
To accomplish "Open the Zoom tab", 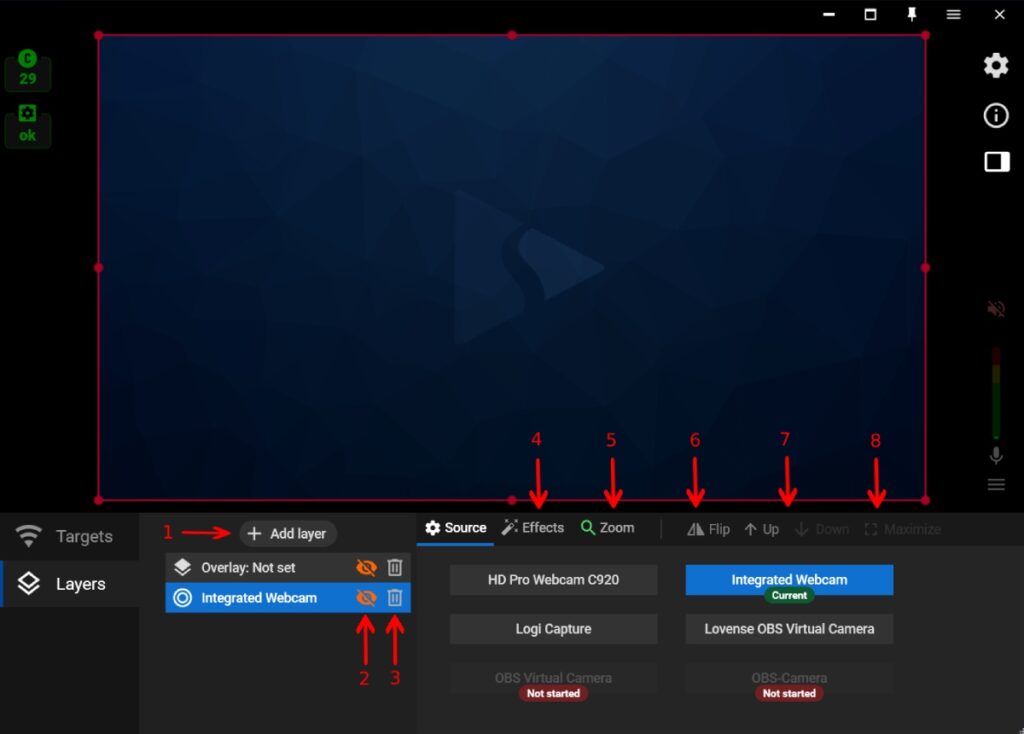I will coord(607,528).
